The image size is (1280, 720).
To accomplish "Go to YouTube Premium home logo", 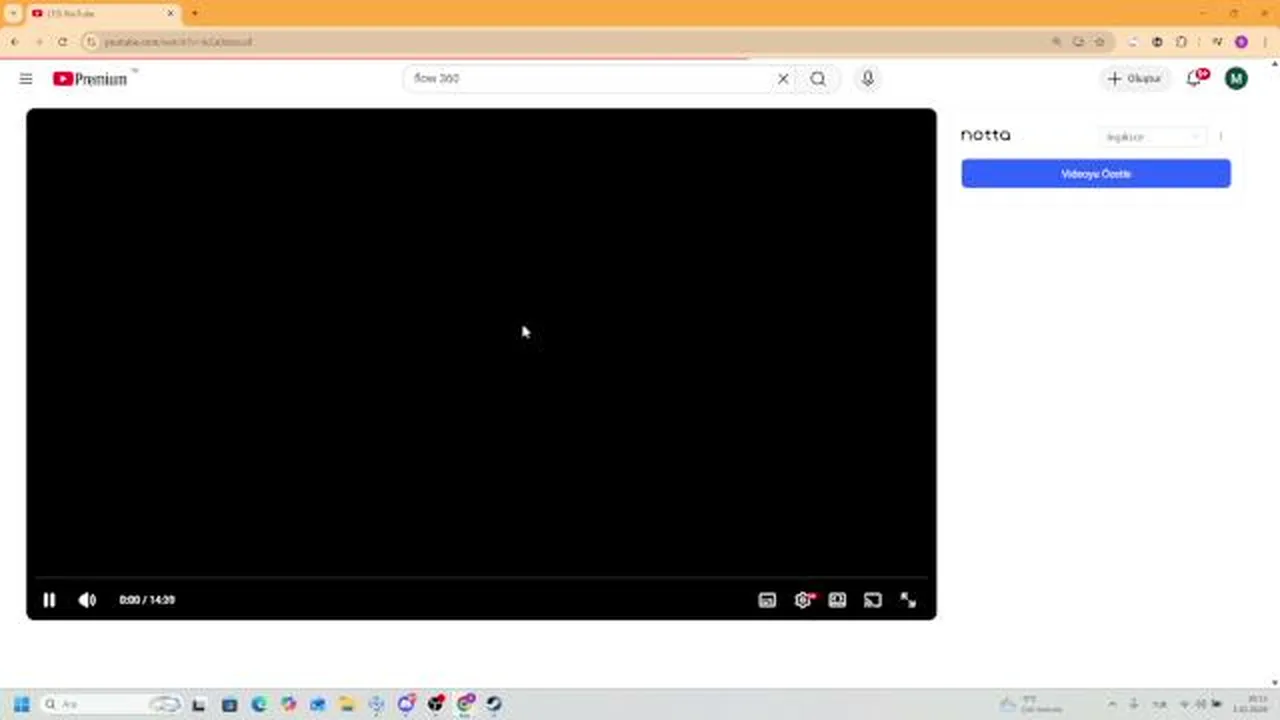I will point(91,78).
